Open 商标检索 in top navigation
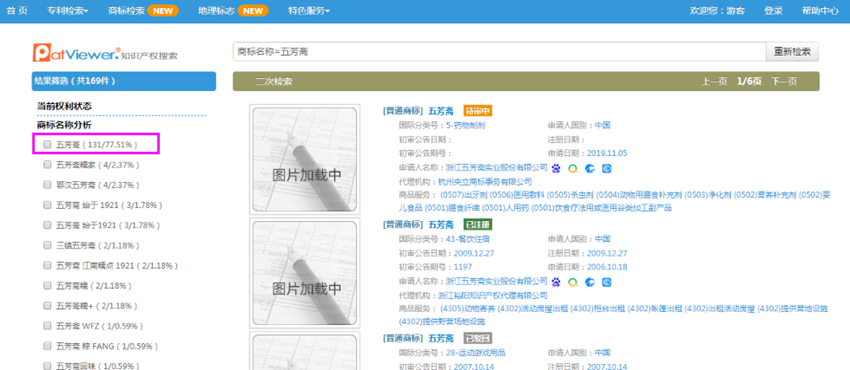This screenshot has height=370, width=850. [126, 11]
